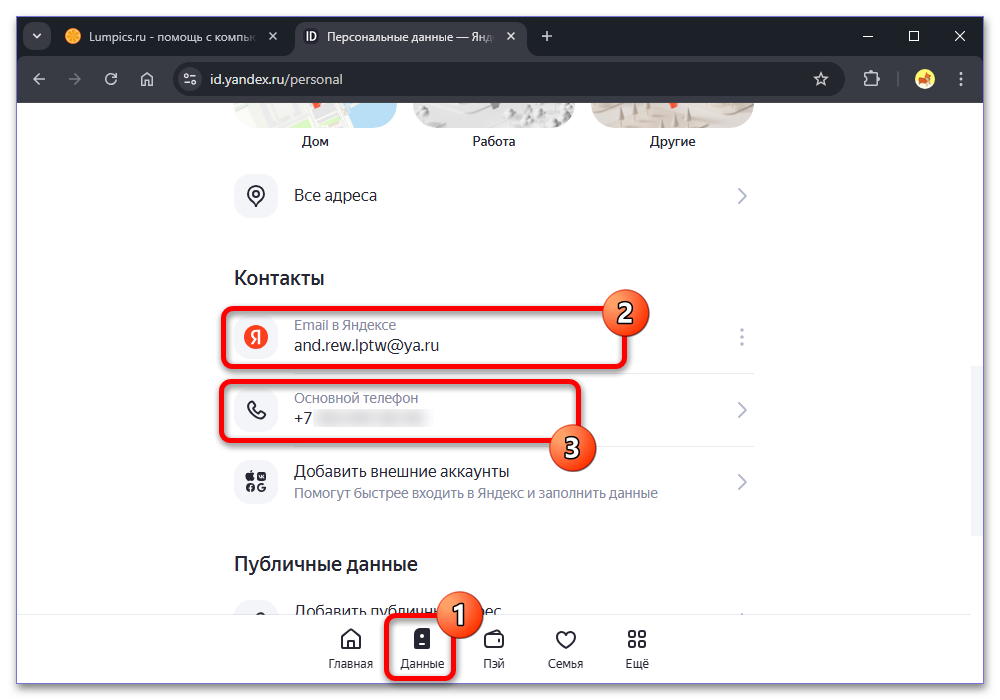The height and width of the screenshot is (700, 1000).
Task: Reload the current page
Action: click(x=111, y=79)
